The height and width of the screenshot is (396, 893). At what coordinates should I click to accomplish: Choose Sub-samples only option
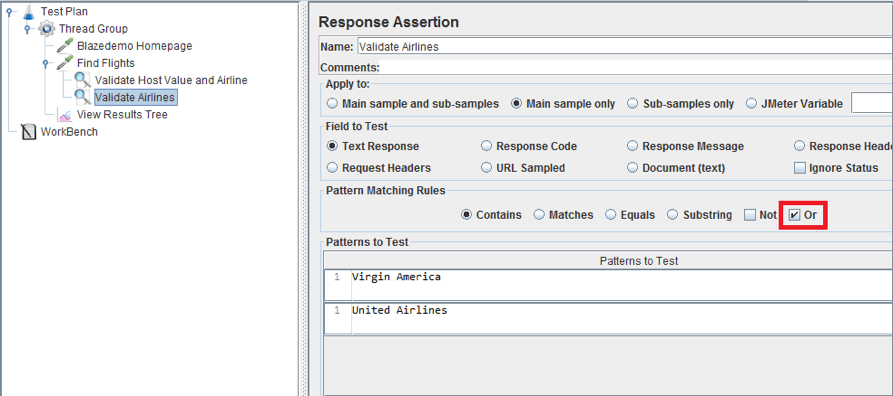click(x=633, y=104)
